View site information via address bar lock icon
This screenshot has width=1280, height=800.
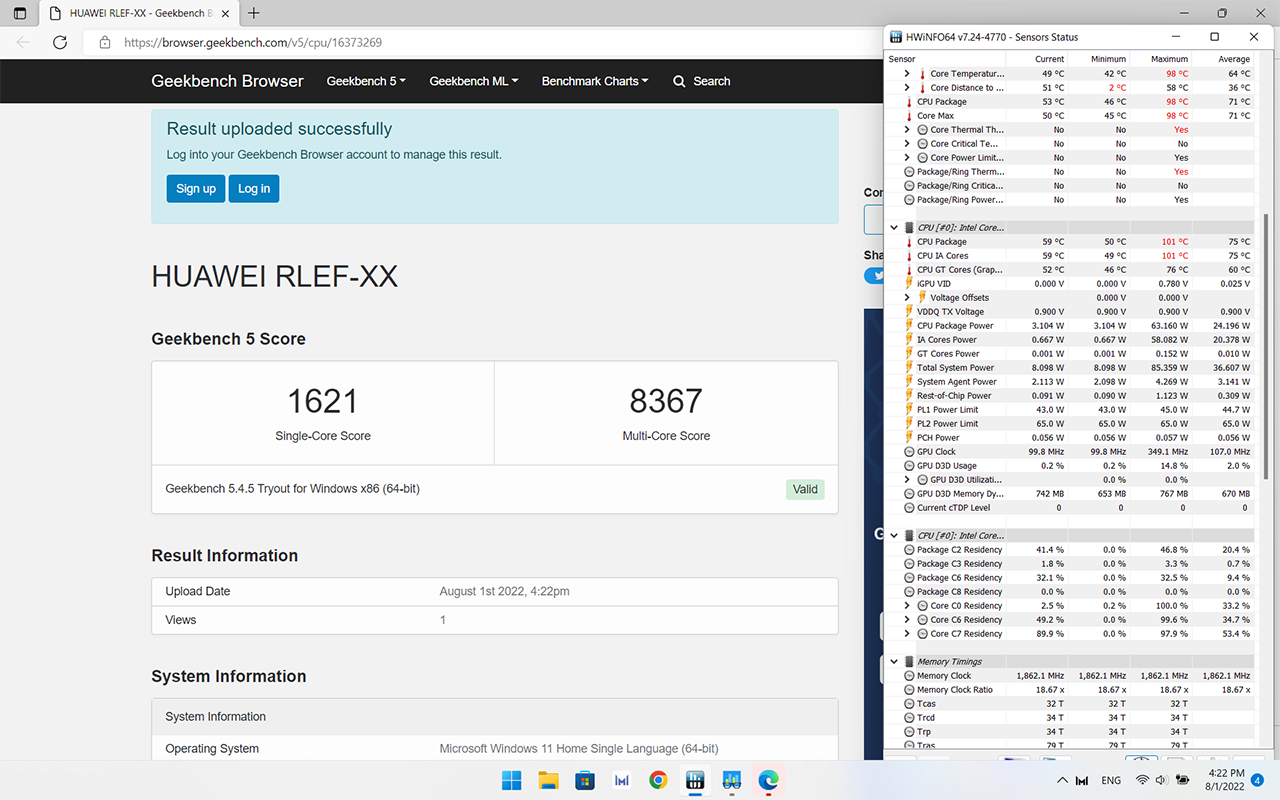point(104,43)
